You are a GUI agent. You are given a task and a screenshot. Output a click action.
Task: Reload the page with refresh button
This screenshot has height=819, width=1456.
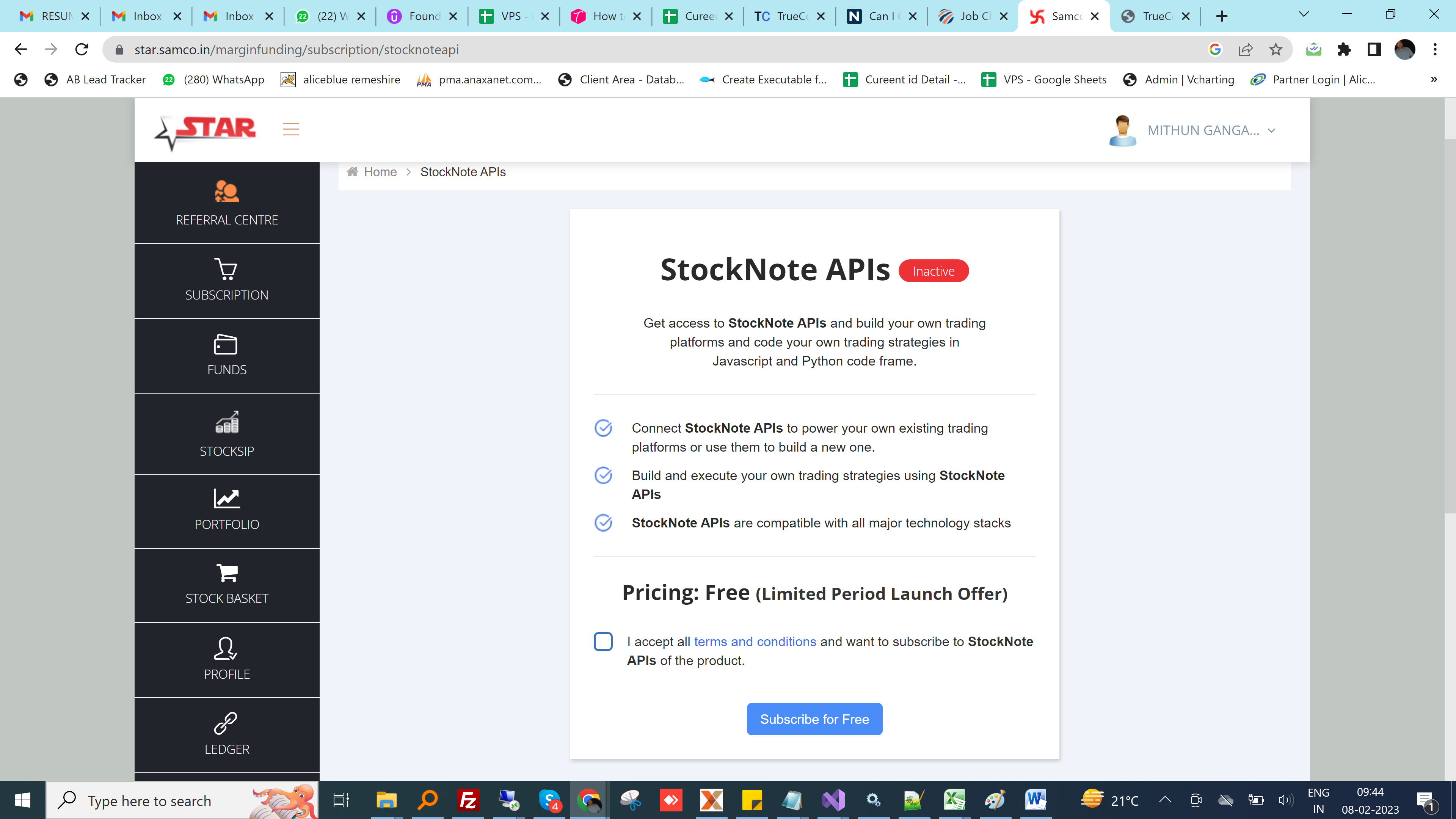click(82, 50)
